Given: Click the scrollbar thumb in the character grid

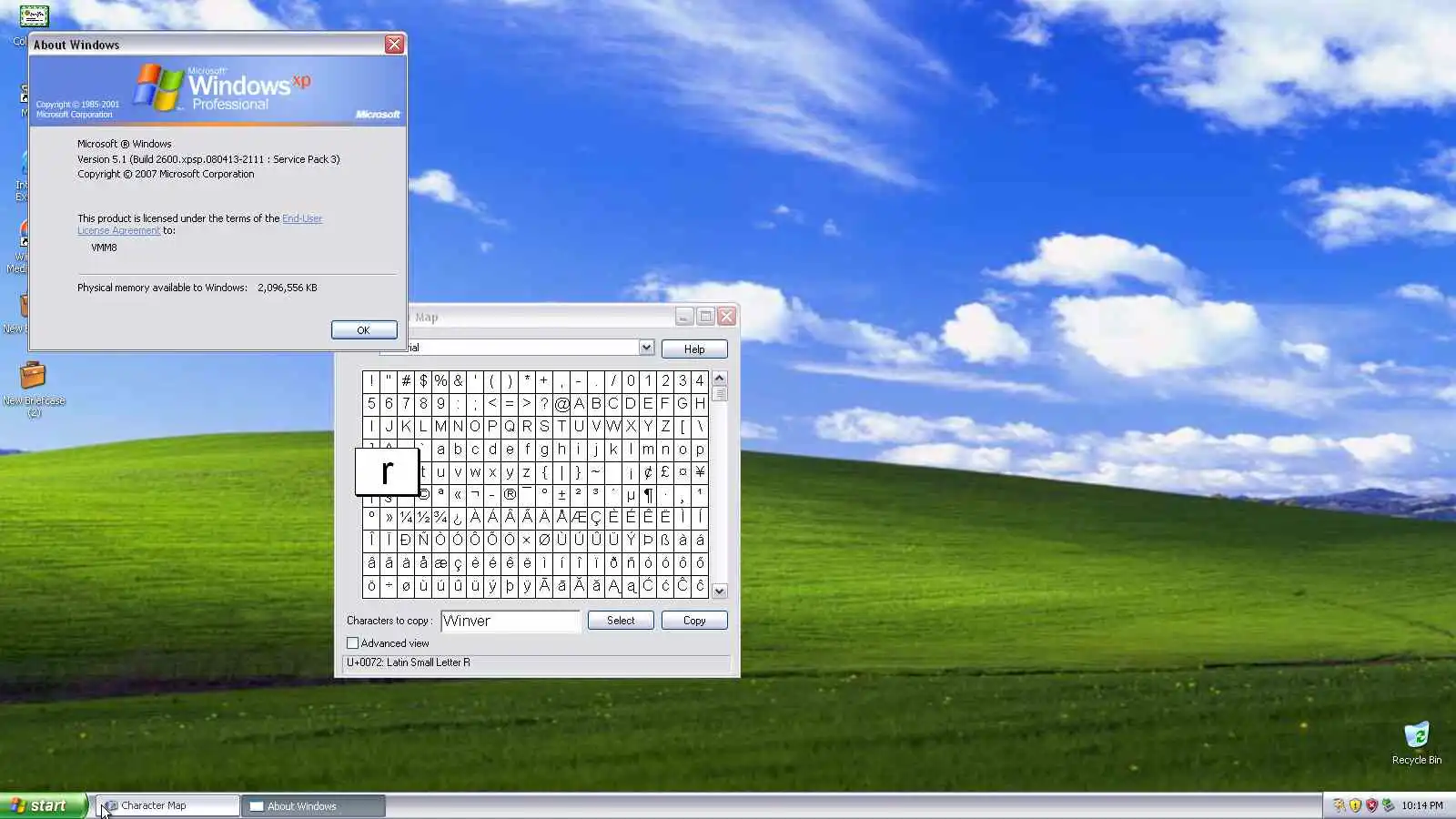Looking at the screenshot, I should [720, 393].
